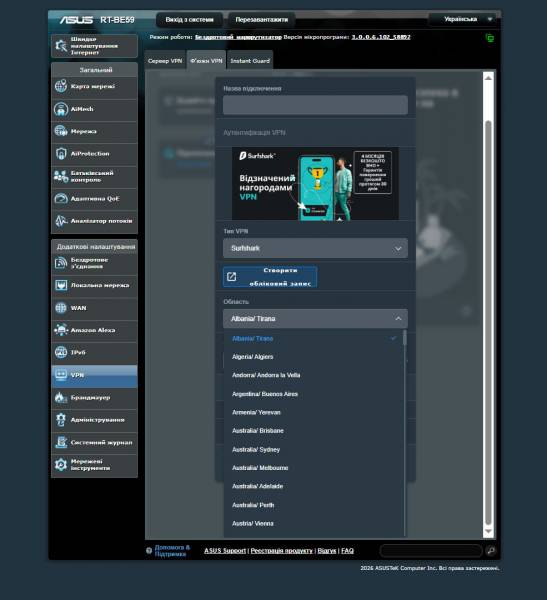Screen dimensions: 547x600
Task: Open the Traffic Analyzer sidebar icon
Action: [61, 221]
